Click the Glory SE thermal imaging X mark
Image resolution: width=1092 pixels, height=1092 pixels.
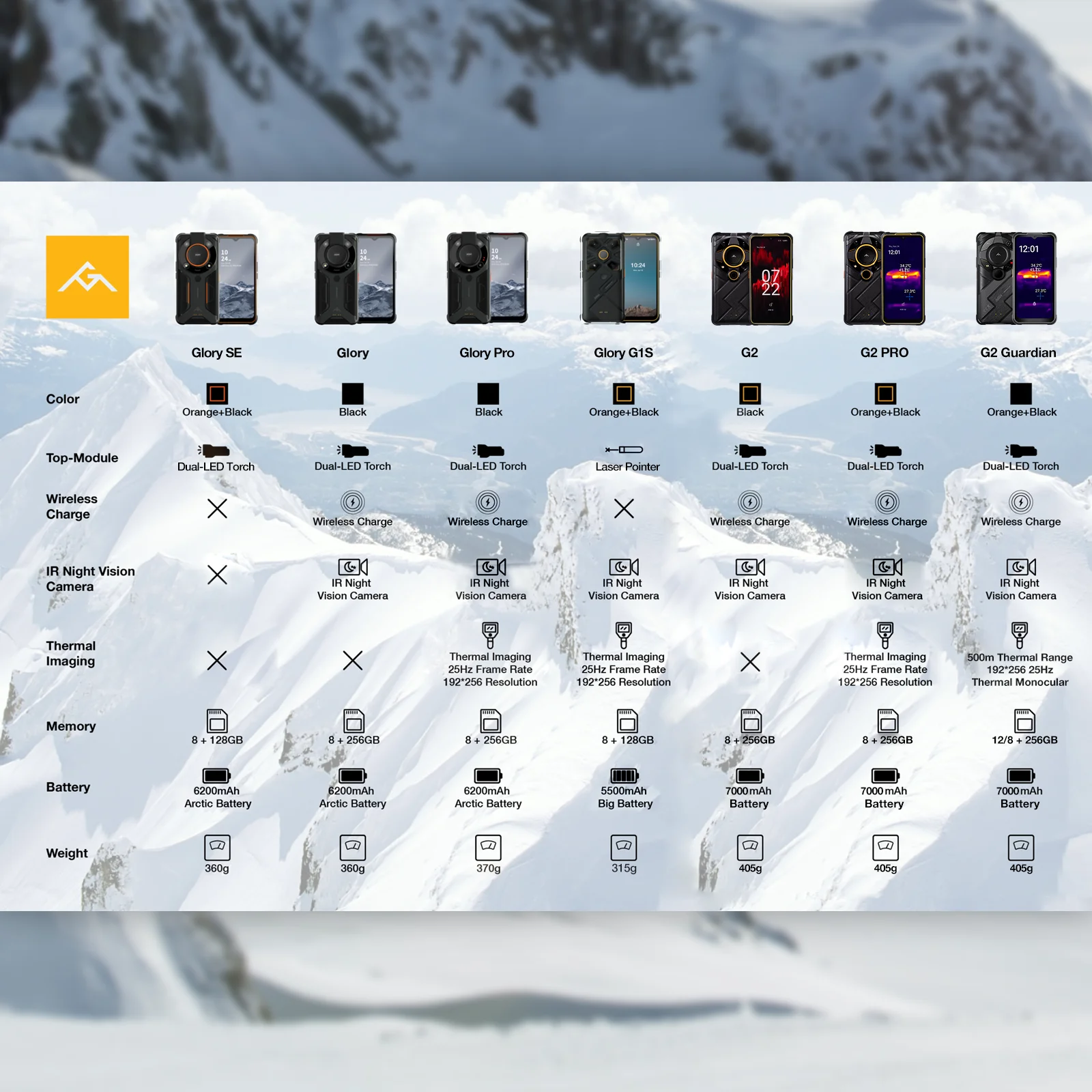[x=217, y=660]
